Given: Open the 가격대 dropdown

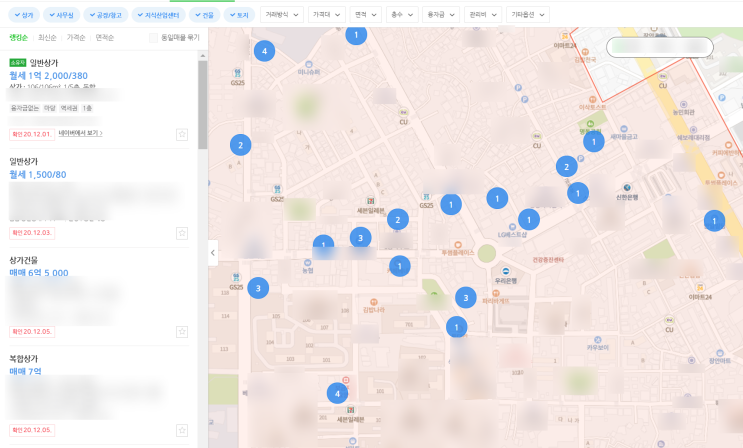Looking at the screenshot, I should coord(326,15).
